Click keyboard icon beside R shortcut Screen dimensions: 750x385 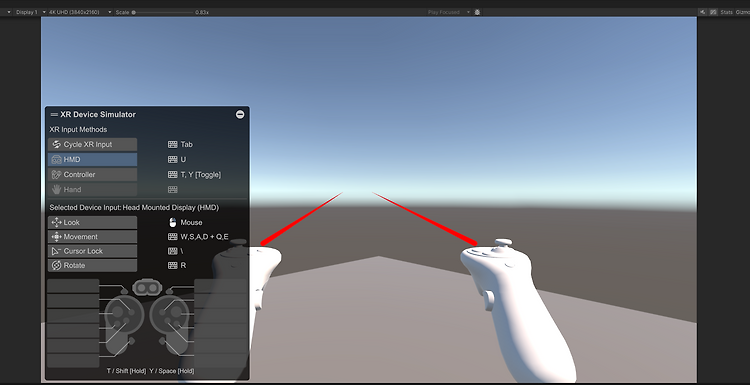click(x=173, y=265)
